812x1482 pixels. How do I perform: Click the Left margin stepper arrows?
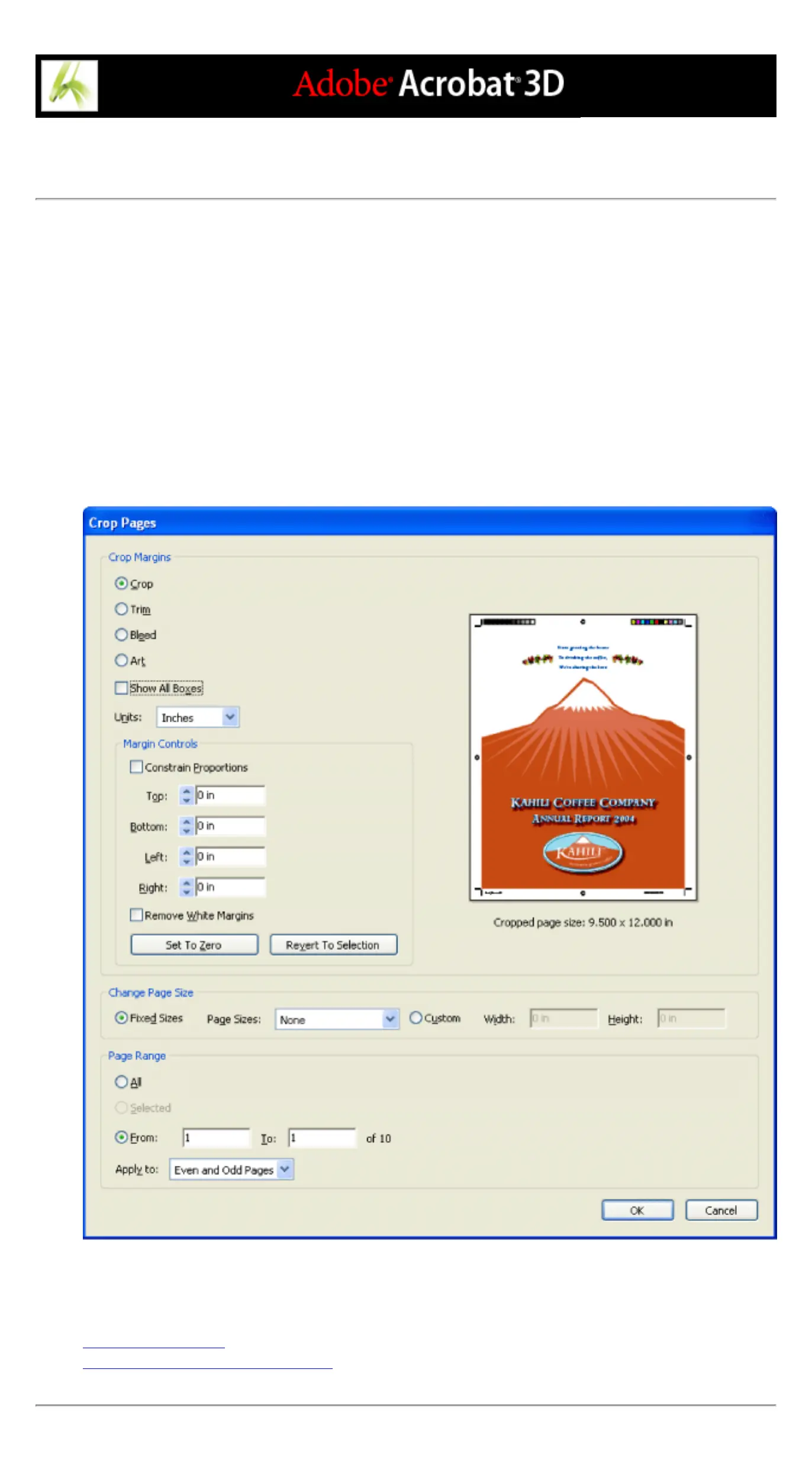pos(186,856)
